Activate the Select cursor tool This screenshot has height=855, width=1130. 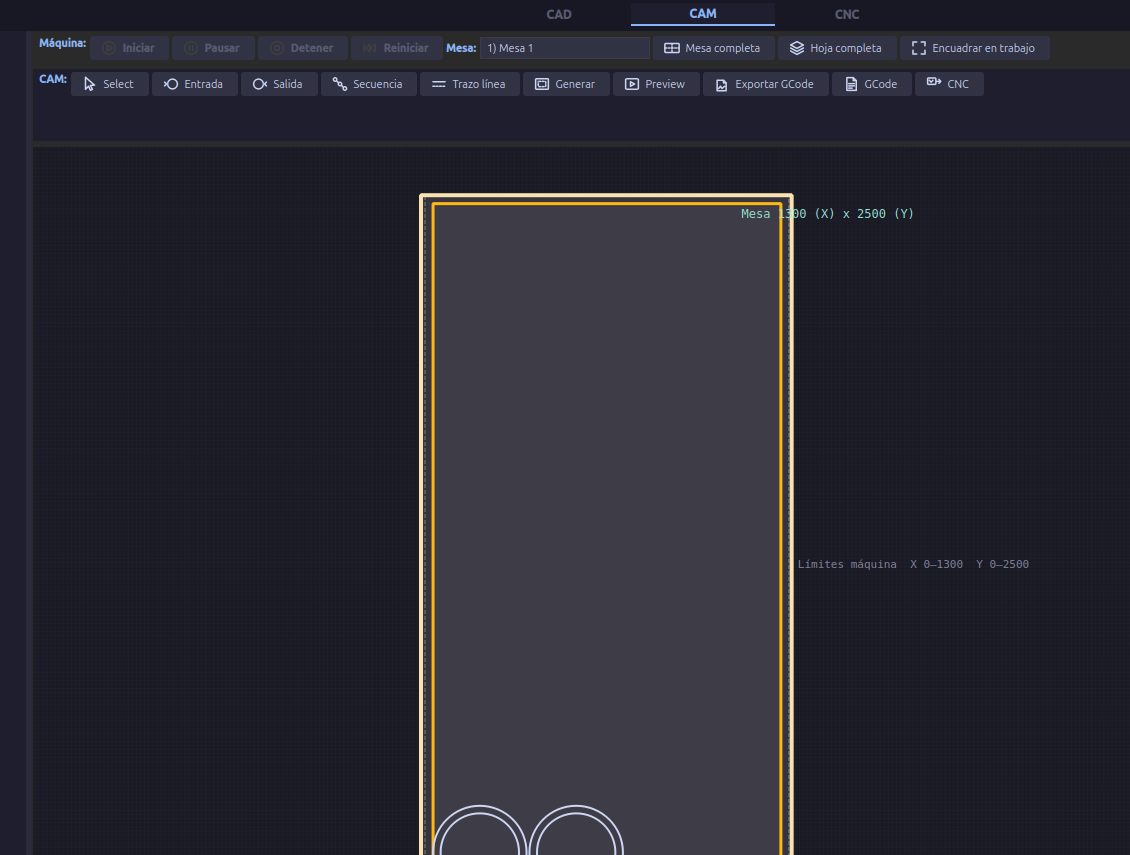pyautogui.click(x=110, y=84)
